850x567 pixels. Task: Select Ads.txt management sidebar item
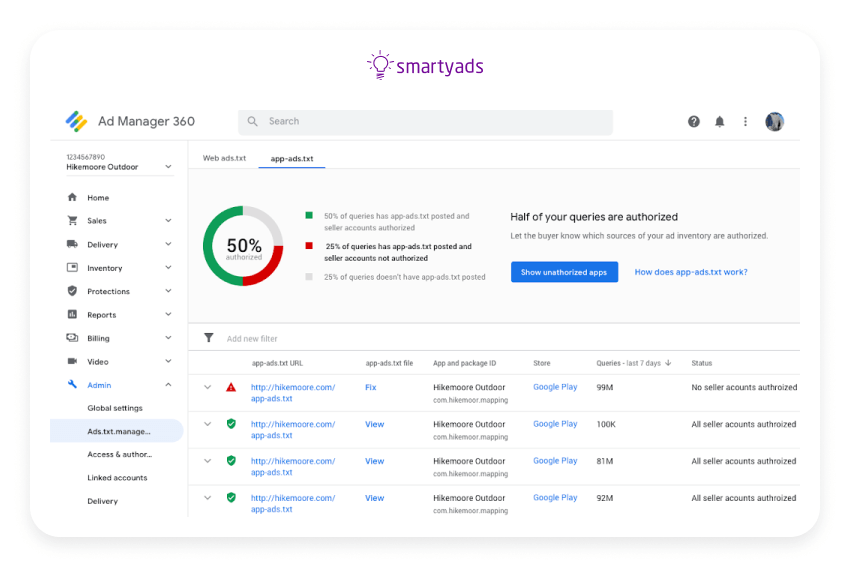[119, 431]
